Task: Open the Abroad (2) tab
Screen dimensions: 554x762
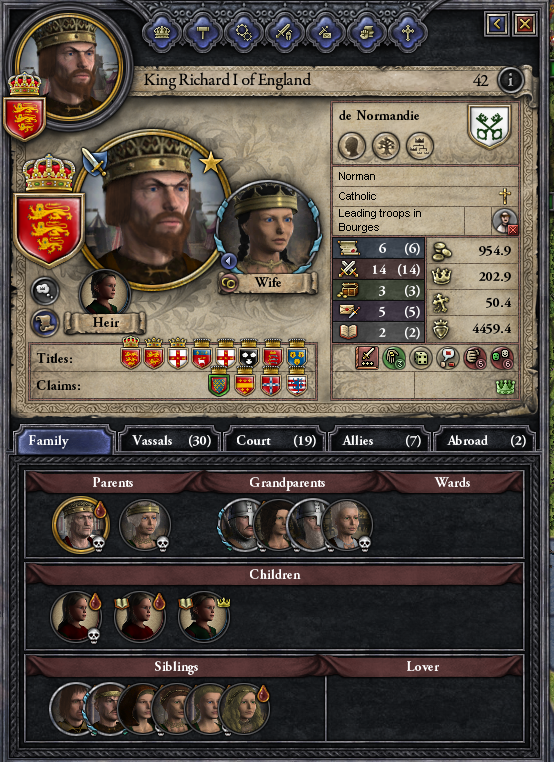Action: pyautogui.click(x=486, y=440)
